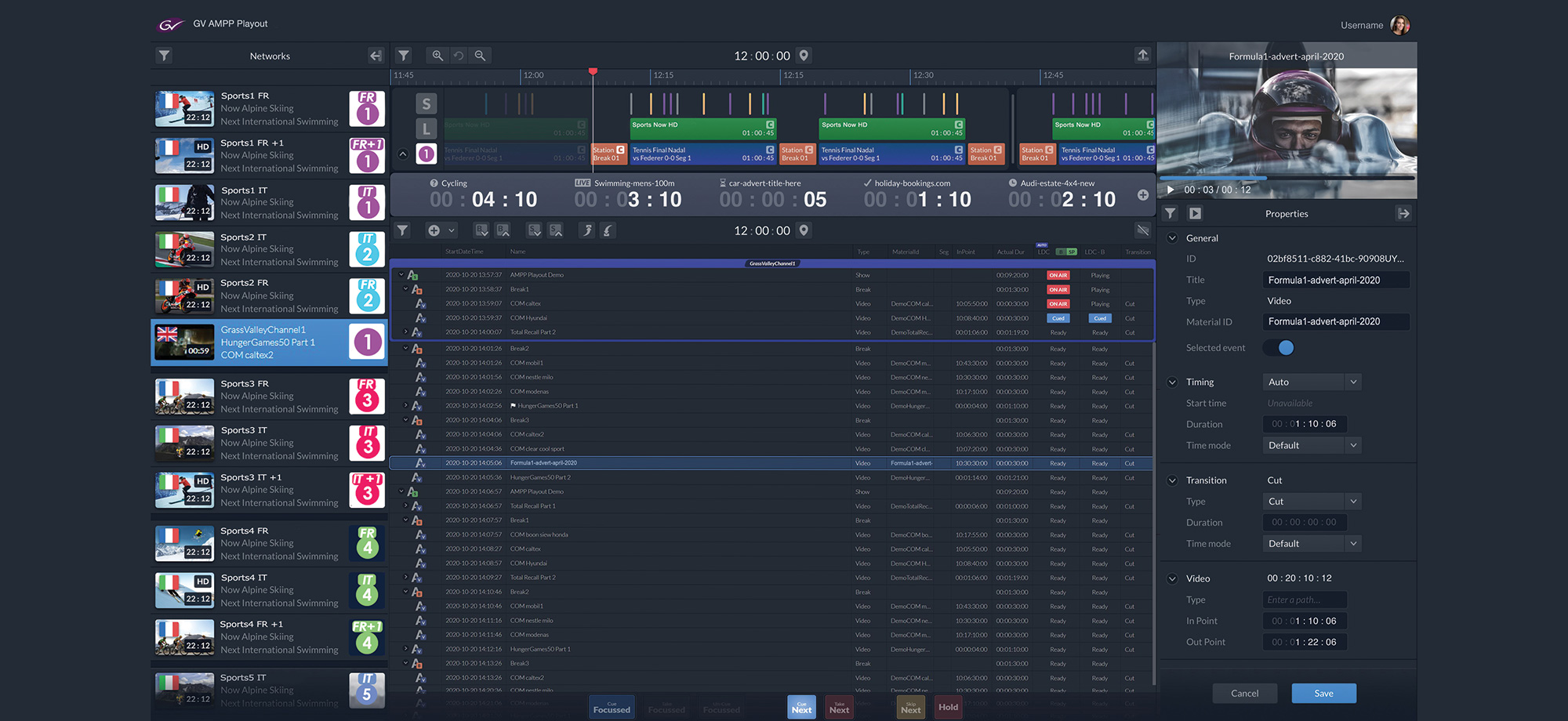Select the GrassValleyChannel1 network
The width and height of the screenshot is (1568, 721).
coord(268,342)
